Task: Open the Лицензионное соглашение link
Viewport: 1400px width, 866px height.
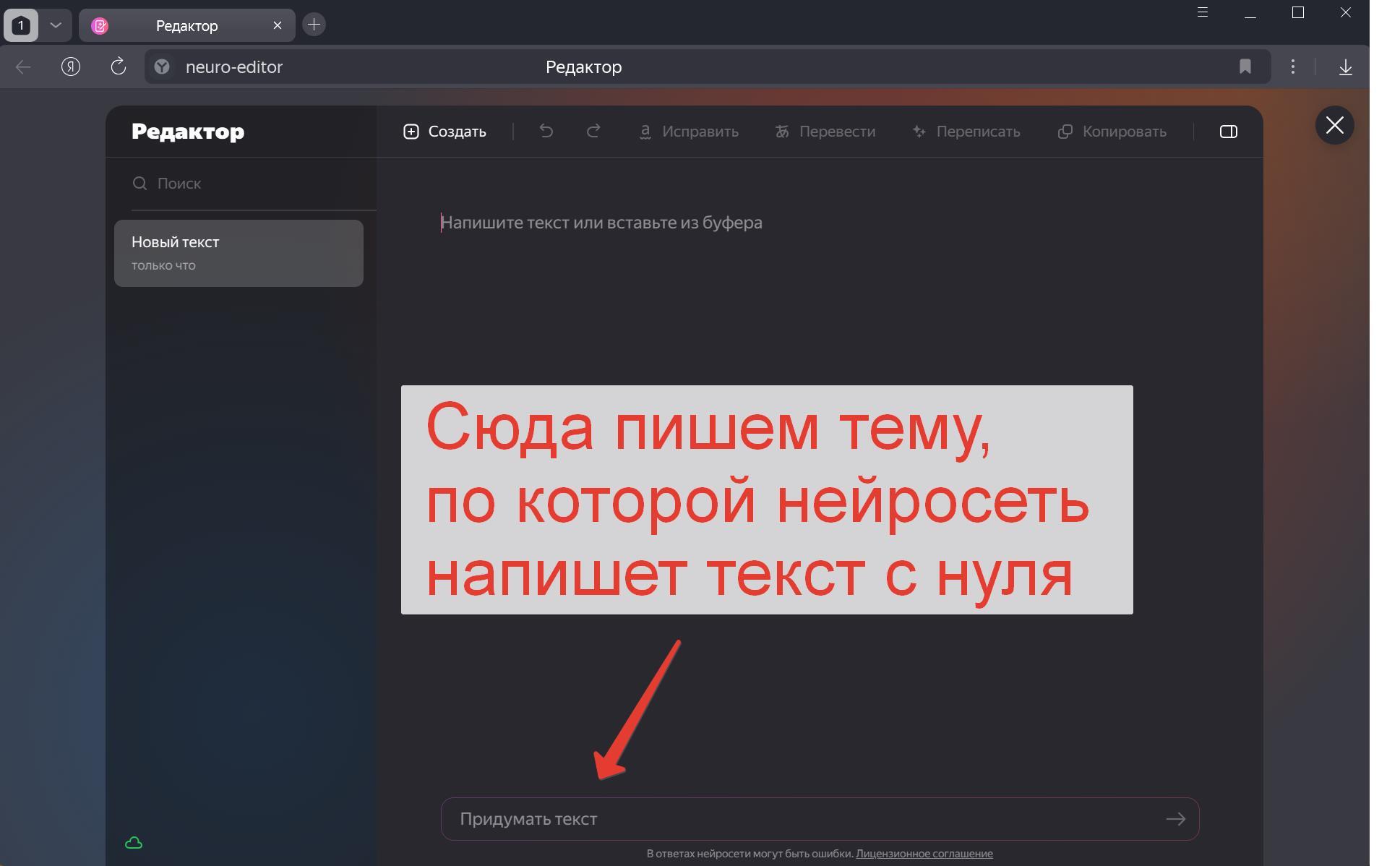Action: [924, 854]
